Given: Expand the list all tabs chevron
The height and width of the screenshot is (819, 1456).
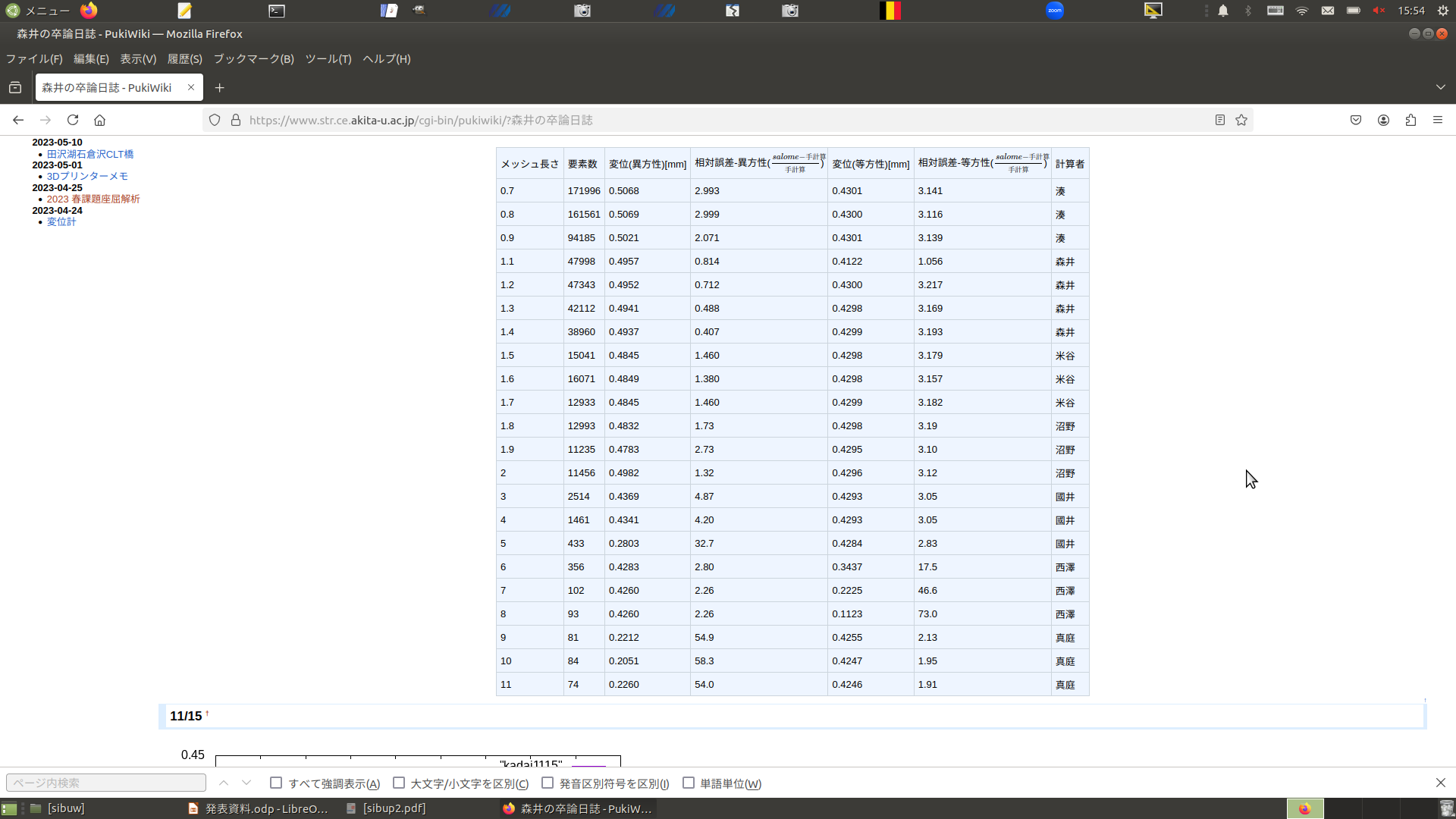Looking at the screenshot, I should tap(1440, 87).
